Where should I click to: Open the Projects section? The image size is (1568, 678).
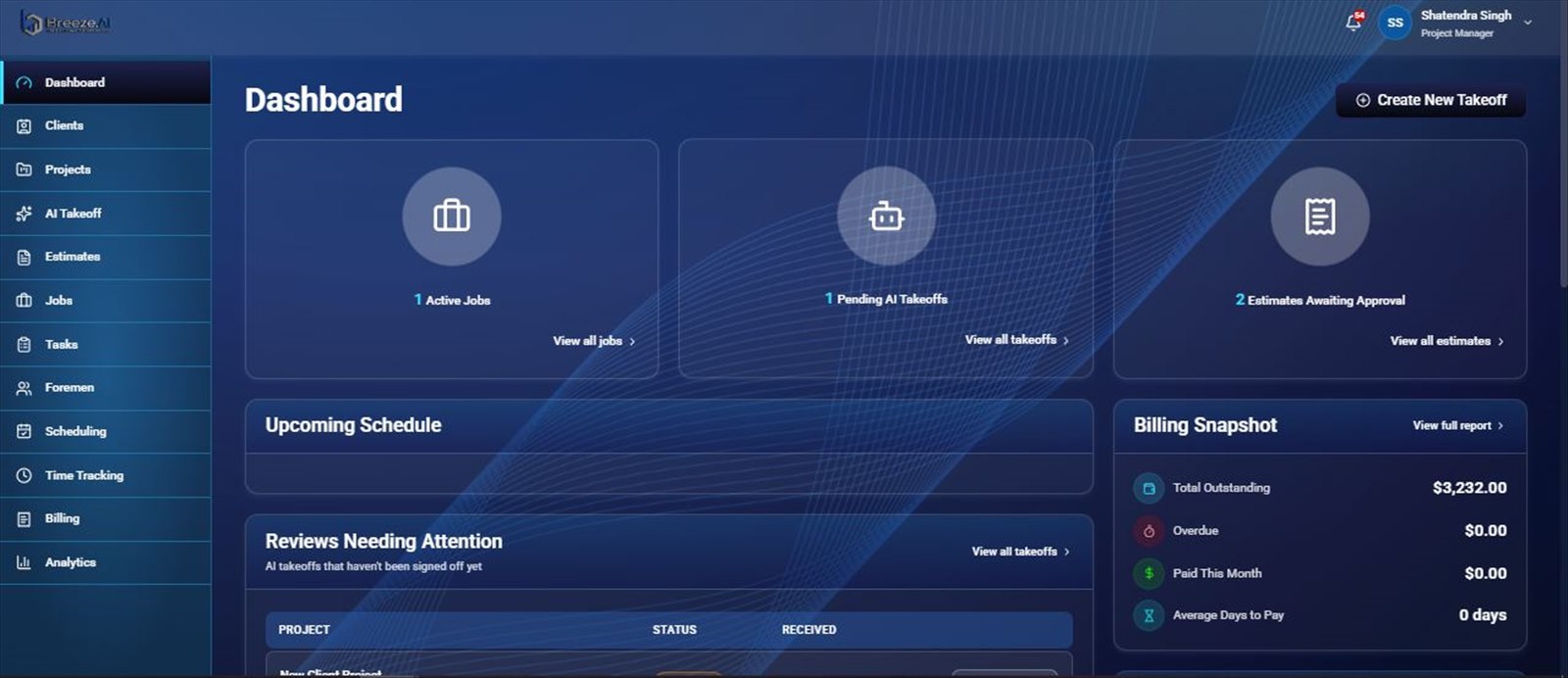coord(106,169)
